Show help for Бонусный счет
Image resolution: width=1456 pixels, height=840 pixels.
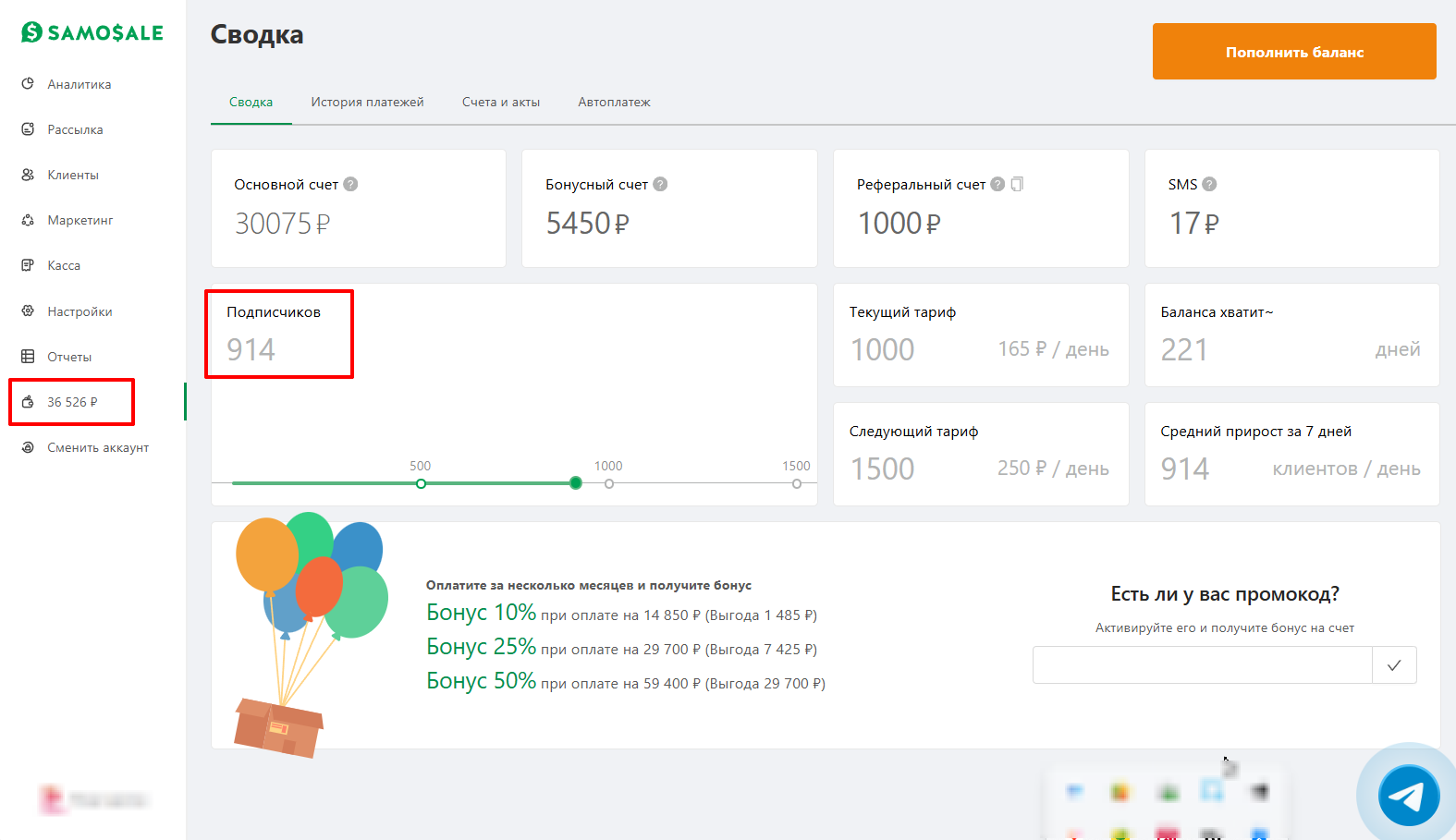pyautogui.click(x=660, y=184)
